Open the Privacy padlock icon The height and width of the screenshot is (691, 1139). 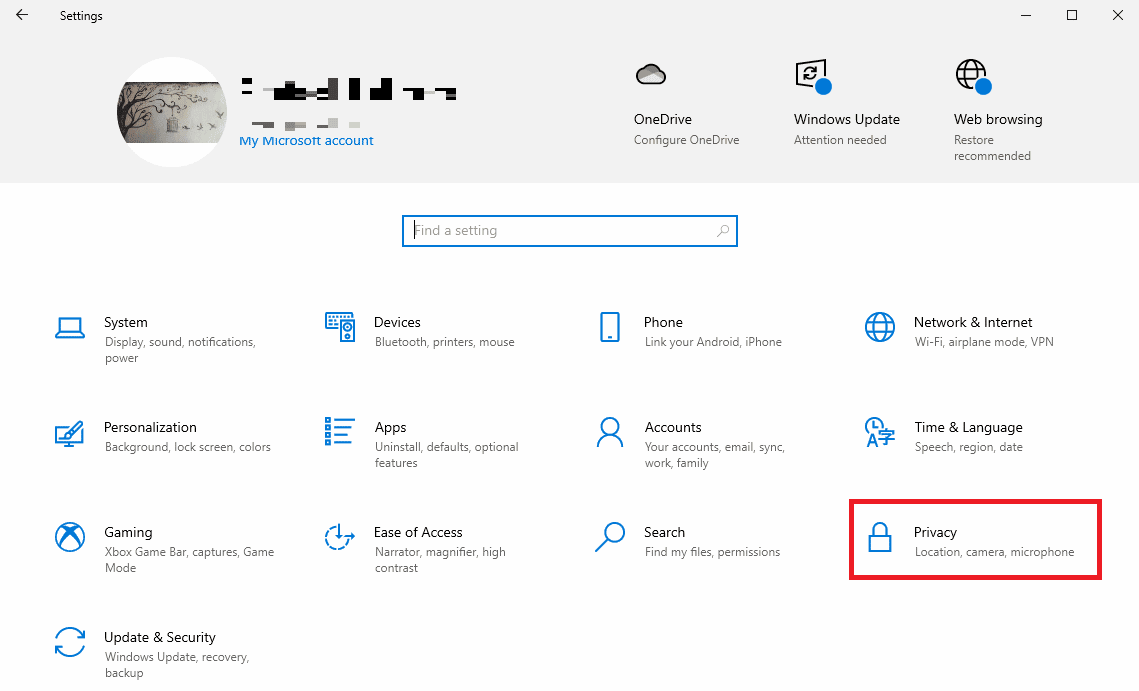[x=880, y=538]
